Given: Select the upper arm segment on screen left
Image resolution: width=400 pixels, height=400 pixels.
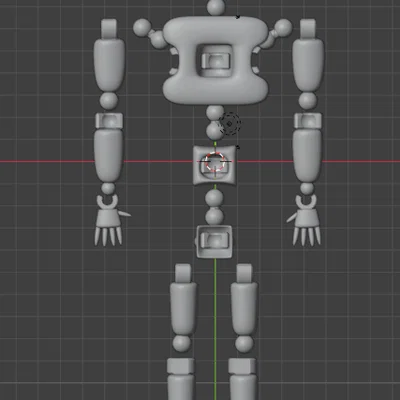Looking at the screenshot, I should pos(109,65).
